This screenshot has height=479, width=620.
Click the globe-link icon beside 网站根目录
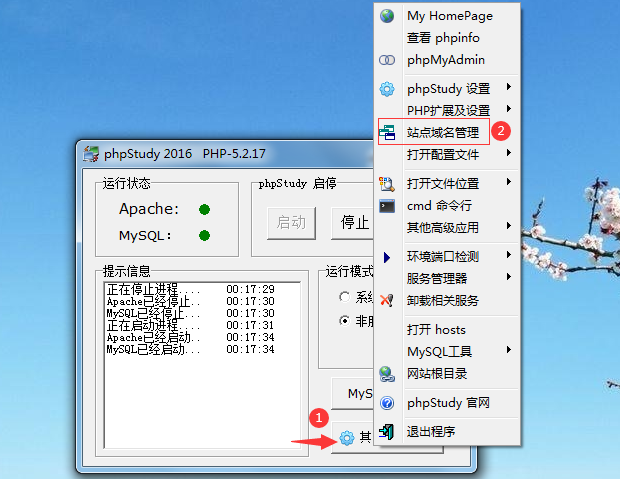(x=387, y=374)
